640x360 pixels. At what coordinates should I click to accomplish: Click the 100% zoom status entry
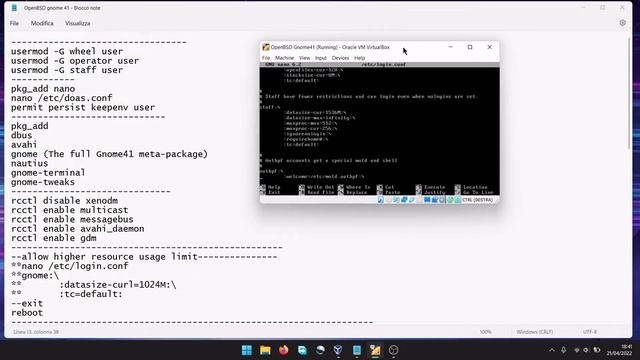pyautogui.click(x=485, y=332)
